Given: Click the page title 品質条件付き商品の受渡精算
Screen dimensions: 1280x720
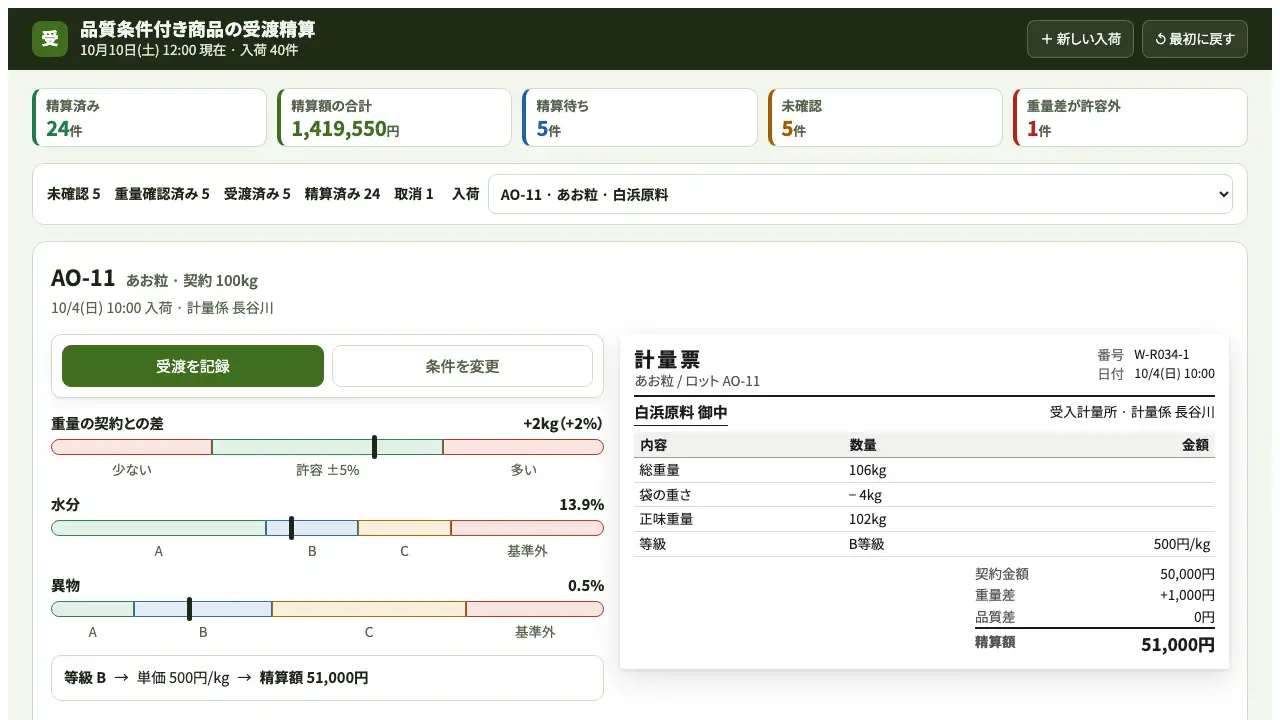Looking at the screenshot, I should click(x=198, y=30).
